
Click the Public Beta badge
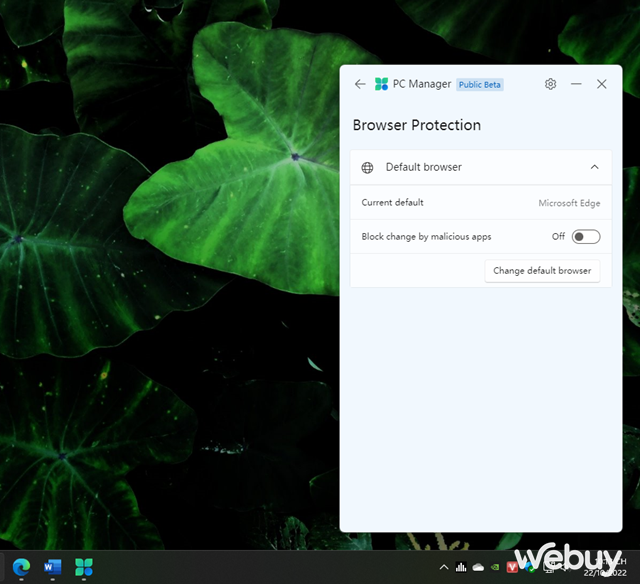480,84
